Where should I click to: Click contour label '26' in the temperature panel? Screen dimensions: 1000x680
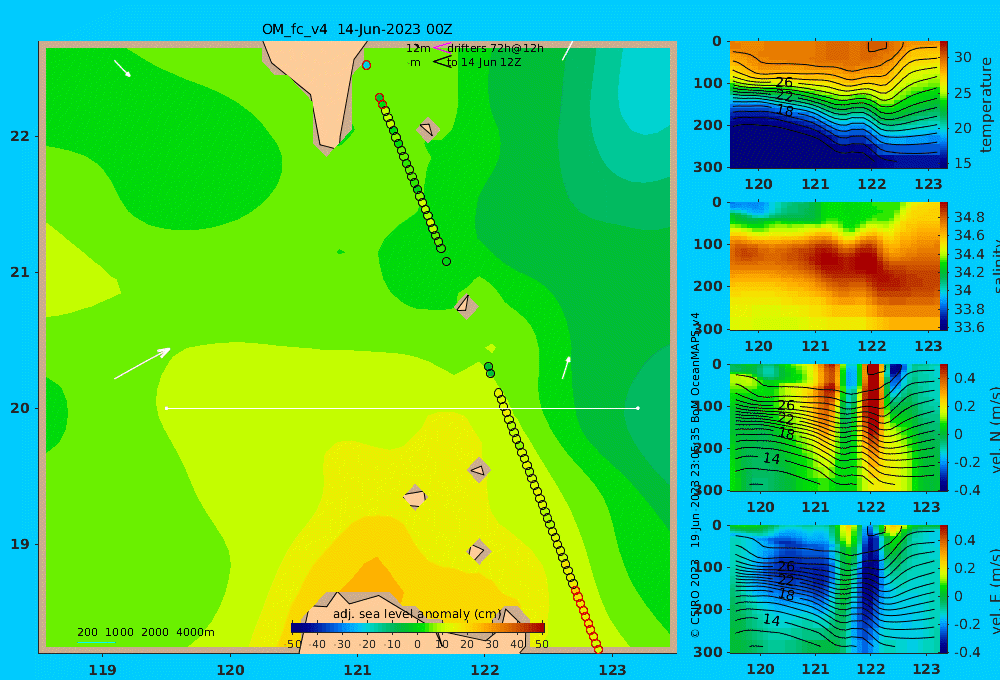[784, 82]
